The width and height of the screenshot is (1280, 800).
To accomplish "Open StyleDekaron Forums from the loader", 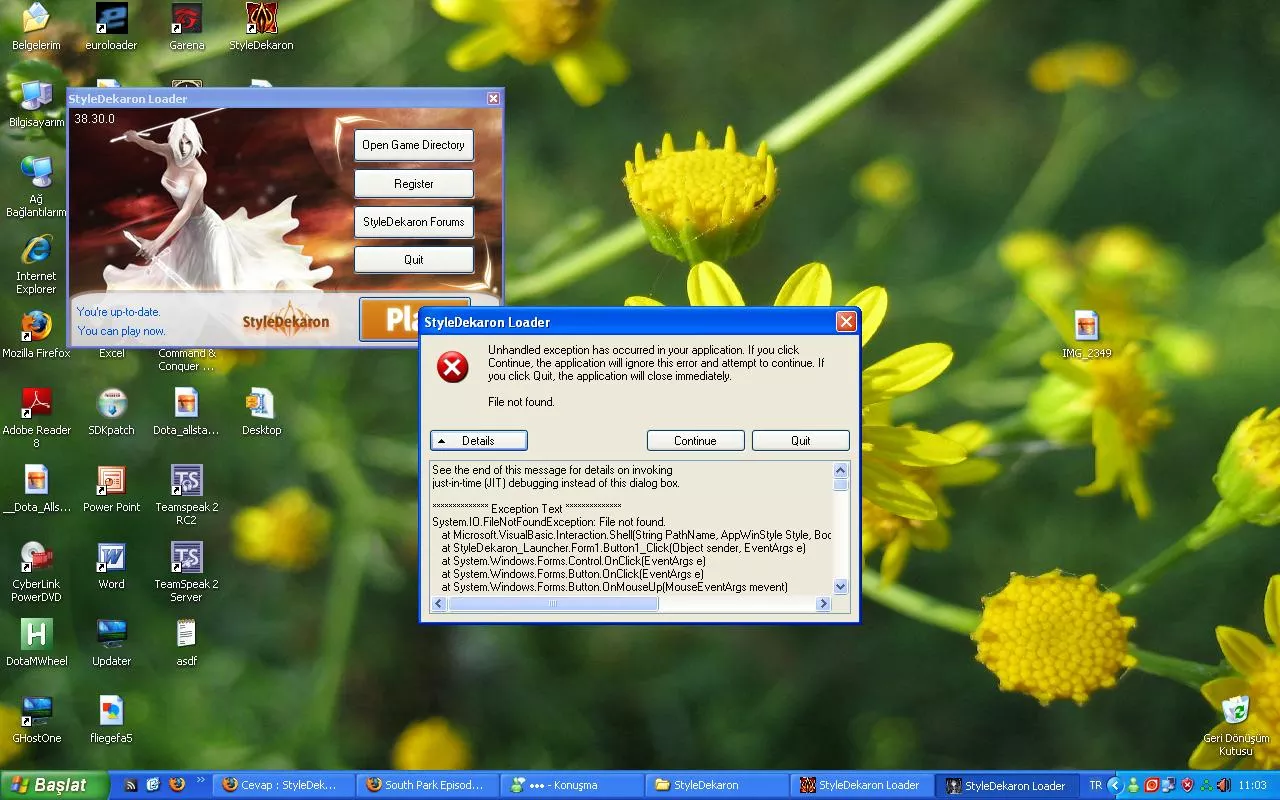I will 413,222.
